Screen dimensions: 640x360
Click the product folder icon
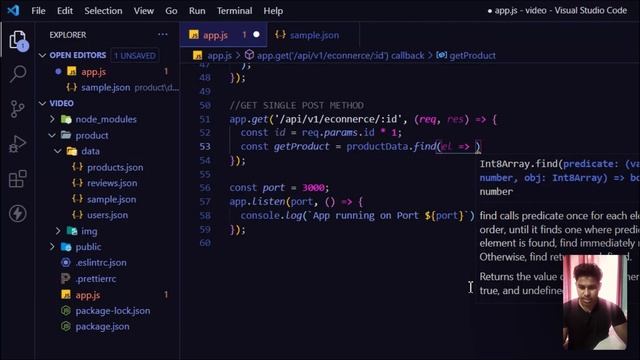click(x=66, y=135)
